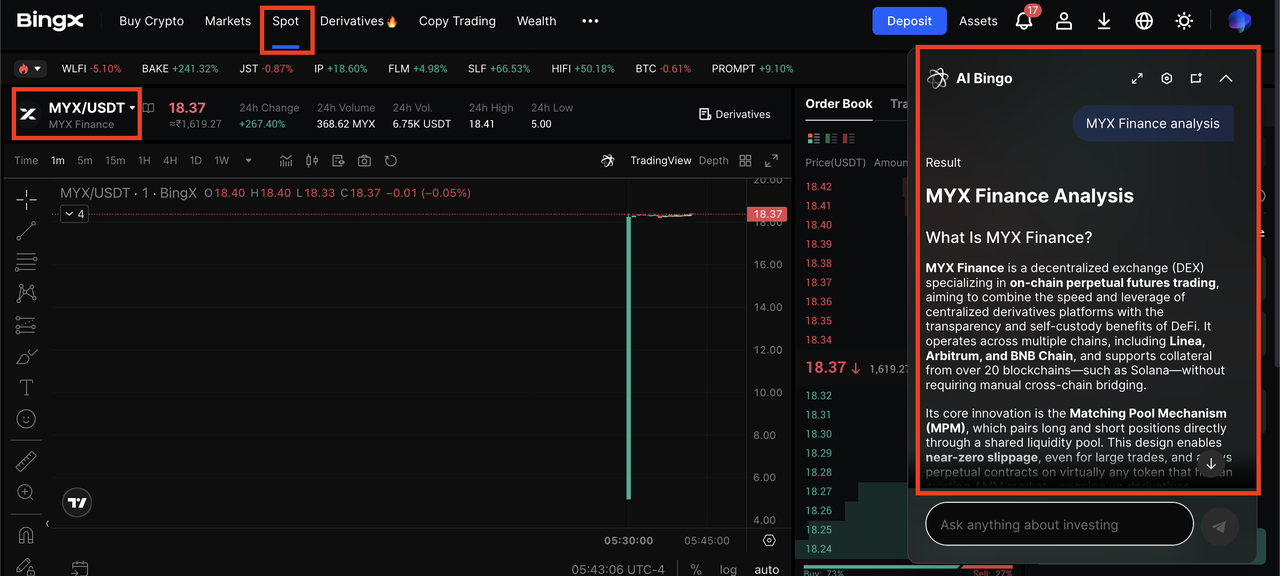Click the magnet mode icon
The image size is (1280, 576).
coord(26,535)
